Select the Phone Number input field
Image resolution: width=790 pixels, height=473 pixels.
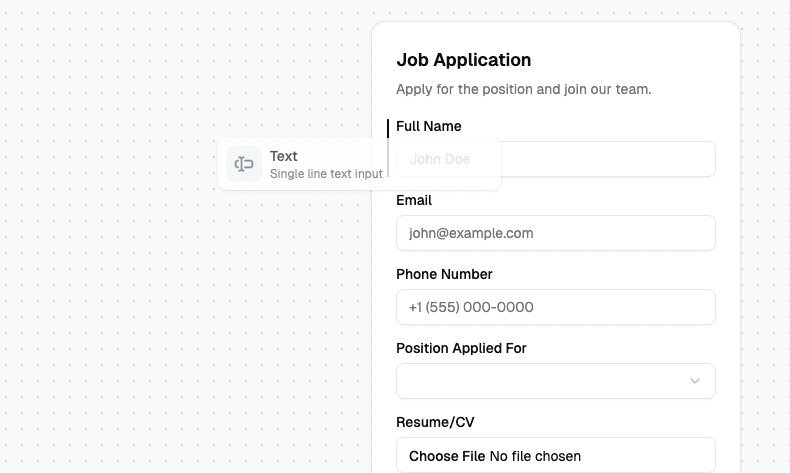(x=556, y=307)
